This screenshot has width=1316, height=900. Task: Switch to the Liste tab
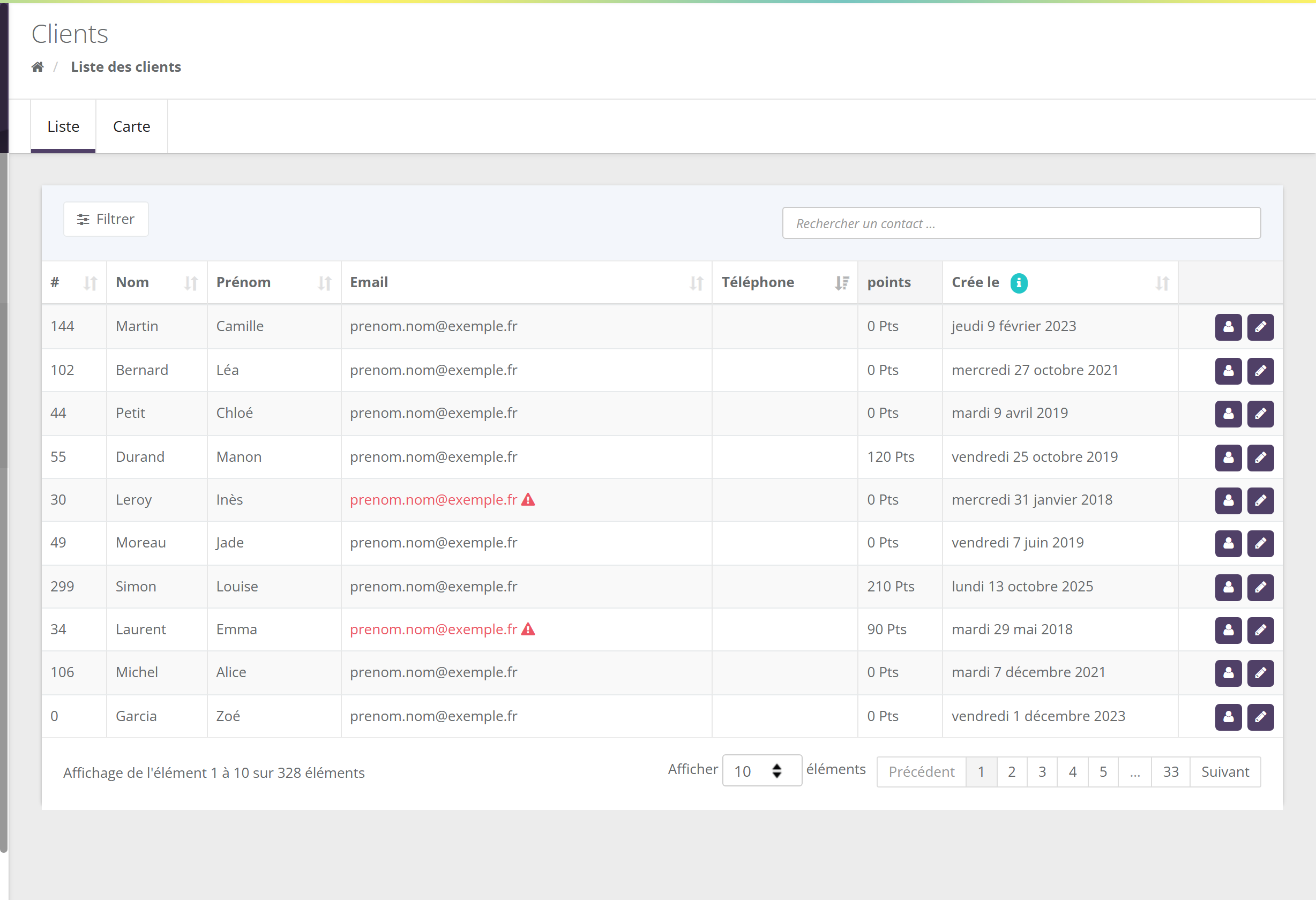pos(63,126)
